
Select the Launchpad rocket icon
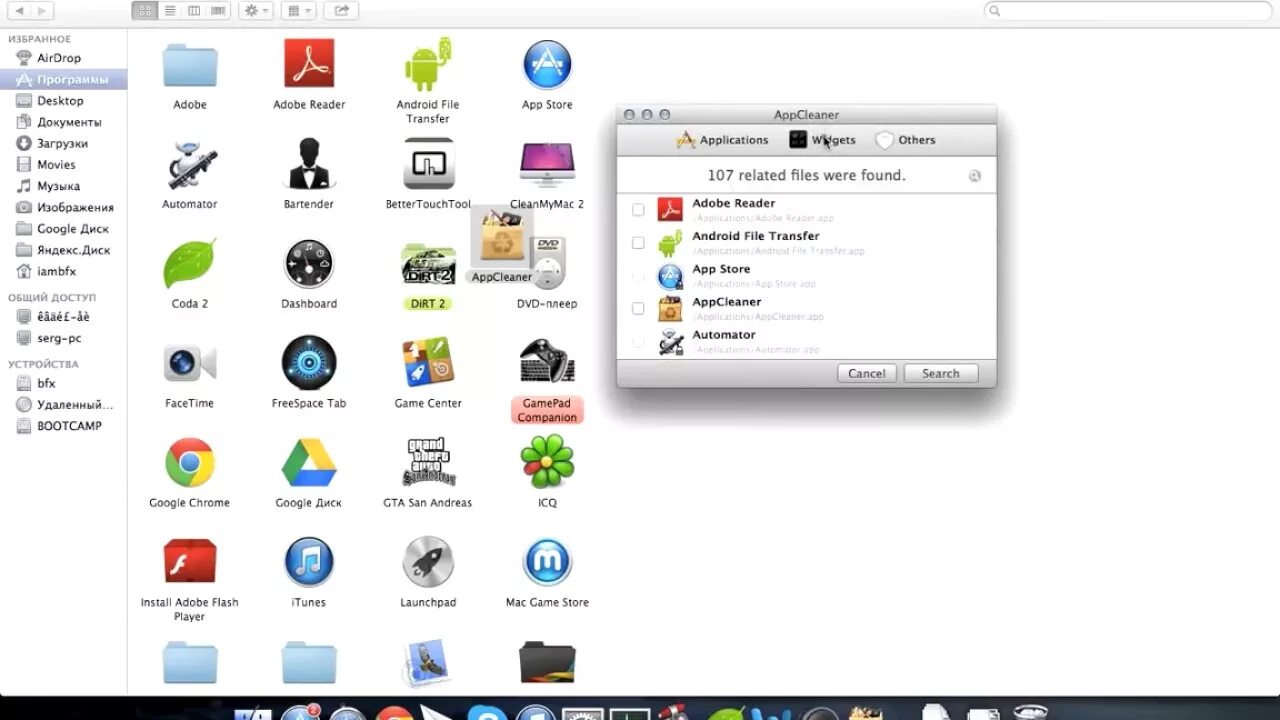428,561
